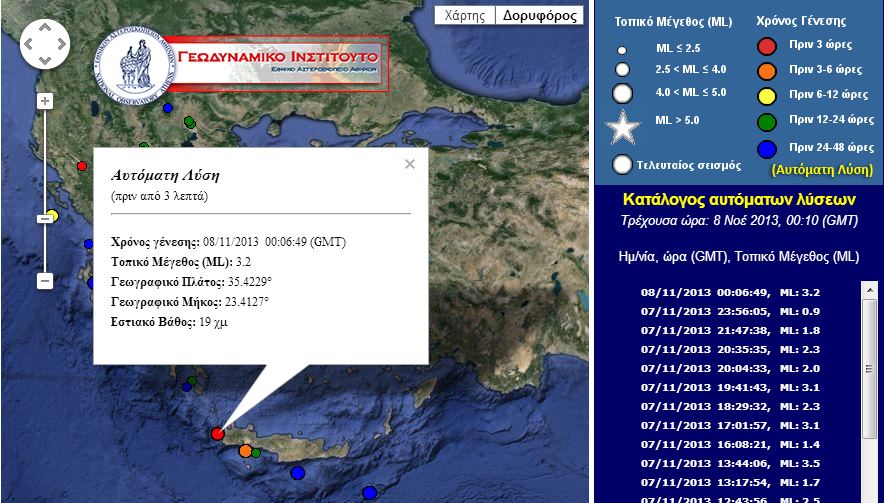Switch to Χάρτης map view
884x503 pixels.
pos(464,16)
